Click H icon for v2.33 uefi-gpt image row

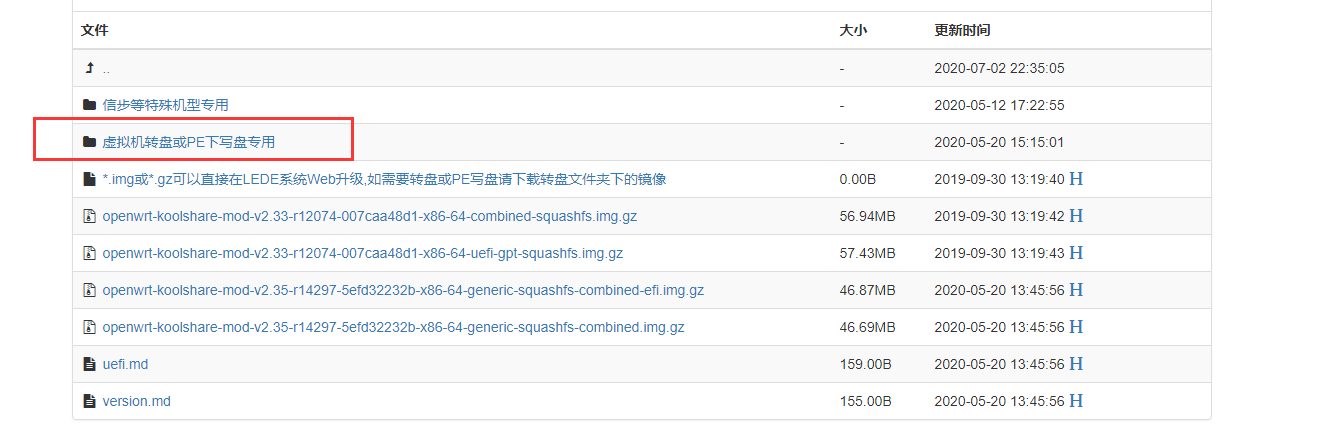[x=1076, y=253]
